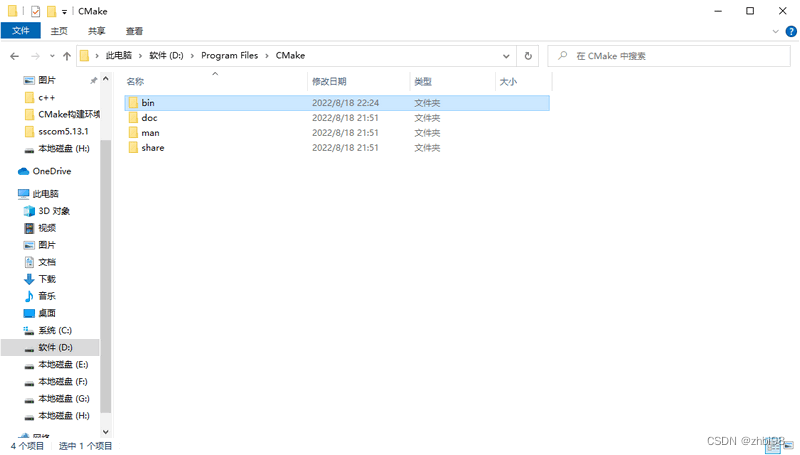This screenshot has height=455, width=800.
Task: Open the CMake构建环境 quick access folder
Action: click(69, 114)
